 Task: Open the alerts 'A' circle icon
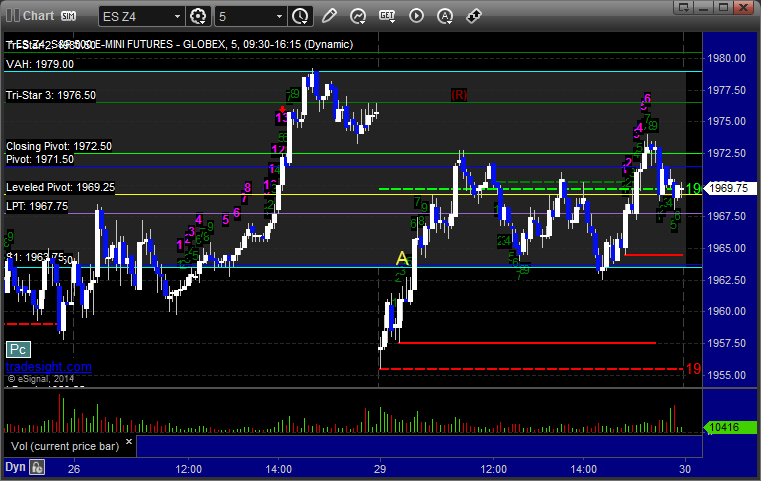point(445,16)
